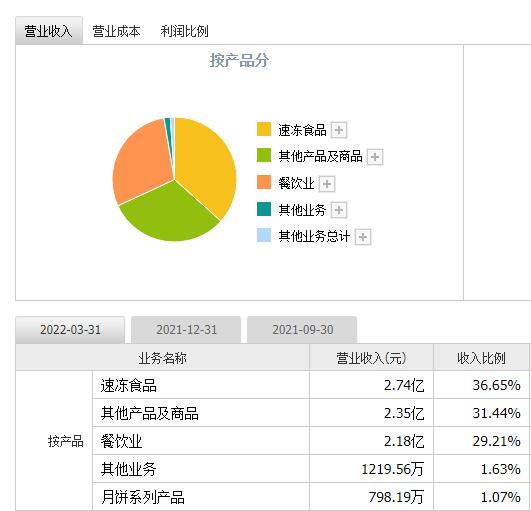Select the 月饼系列产品 table row name
This screenshot has height=511, width=531.
pyautogui.click(x=143, y=497)
